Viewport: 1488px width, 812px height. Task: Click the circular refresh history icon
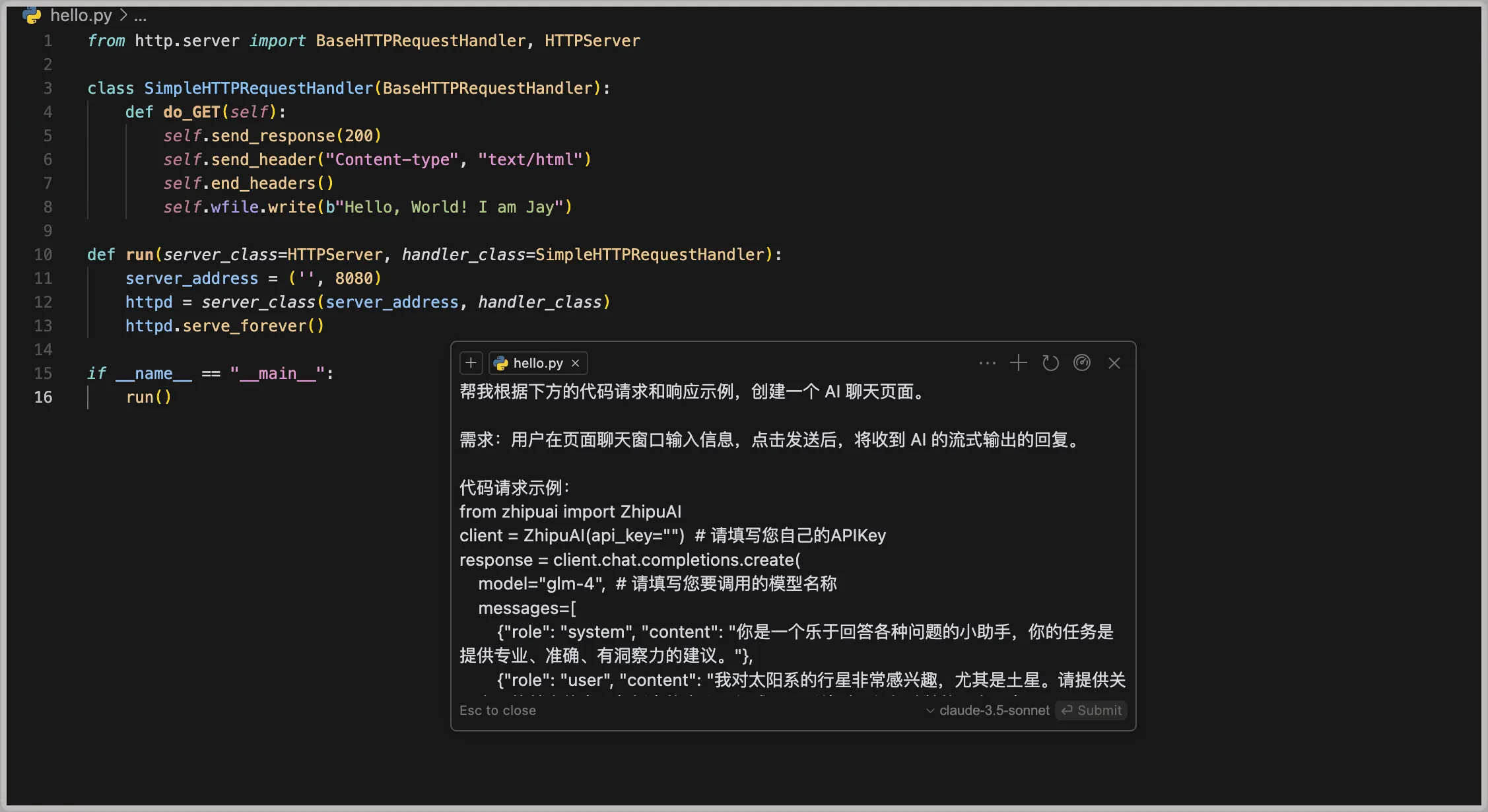[1050, 363]
